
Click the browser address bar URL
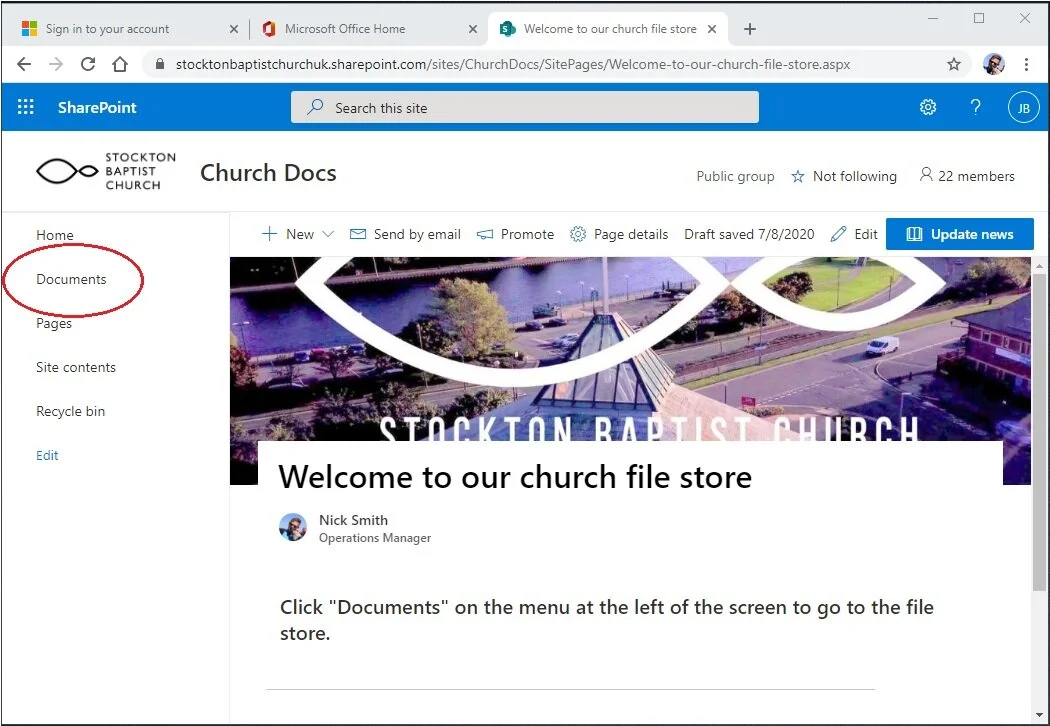click(513, 64)
